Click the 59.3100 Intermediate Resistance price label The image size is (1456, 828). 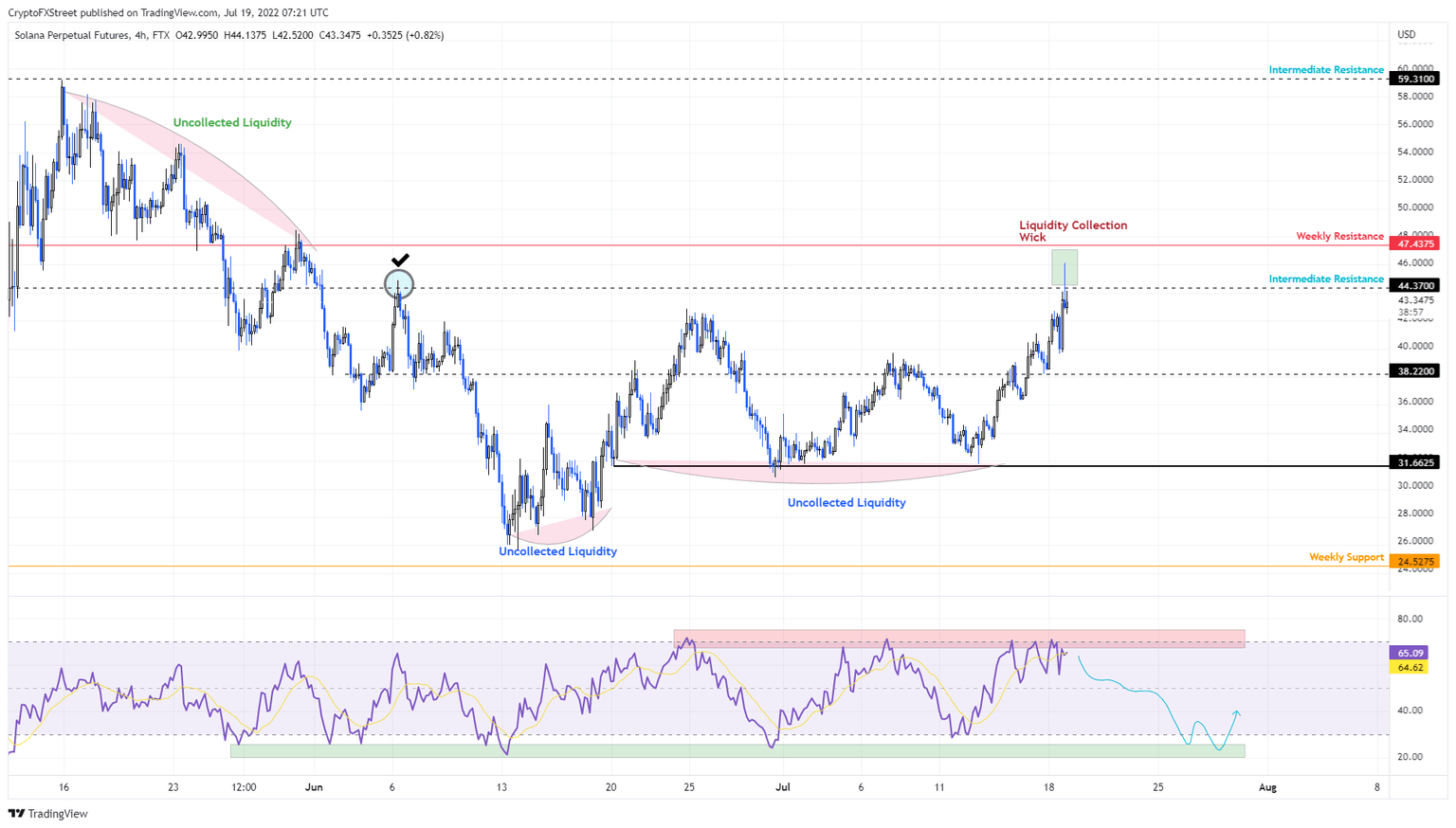tap(1413, 80)
